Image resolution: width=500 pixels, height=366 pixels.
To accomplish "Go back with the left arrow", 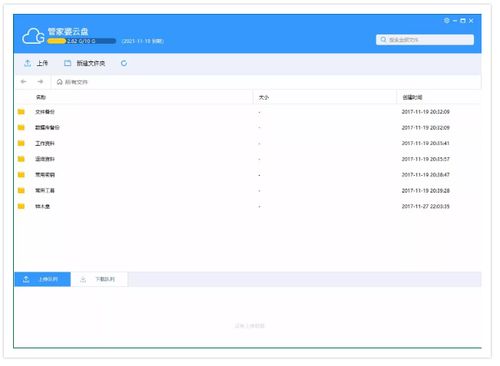I will (24, 82).
